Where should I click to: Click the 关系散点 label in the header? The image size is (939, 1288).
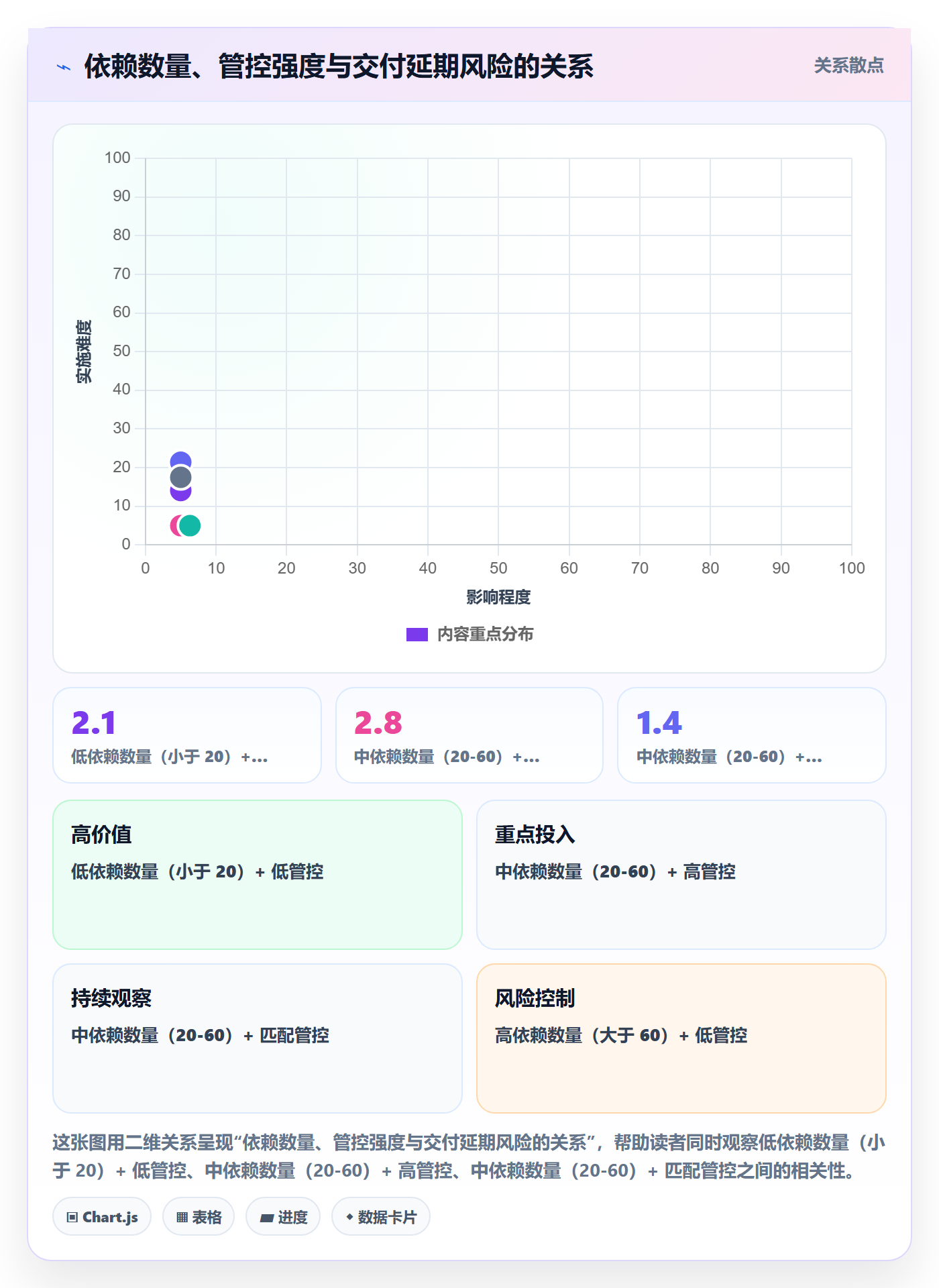[x=848, y=66]
